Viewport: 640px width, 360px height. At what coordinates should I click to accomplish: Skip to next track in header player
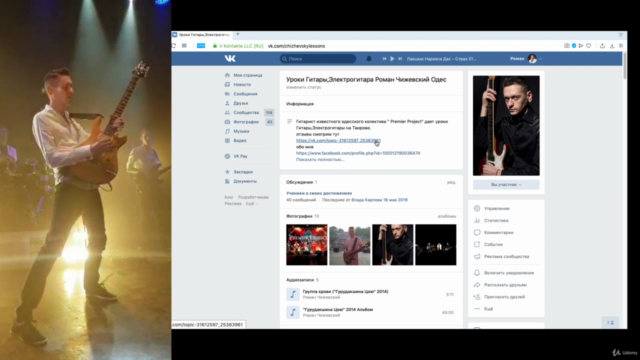coord(400,59)
